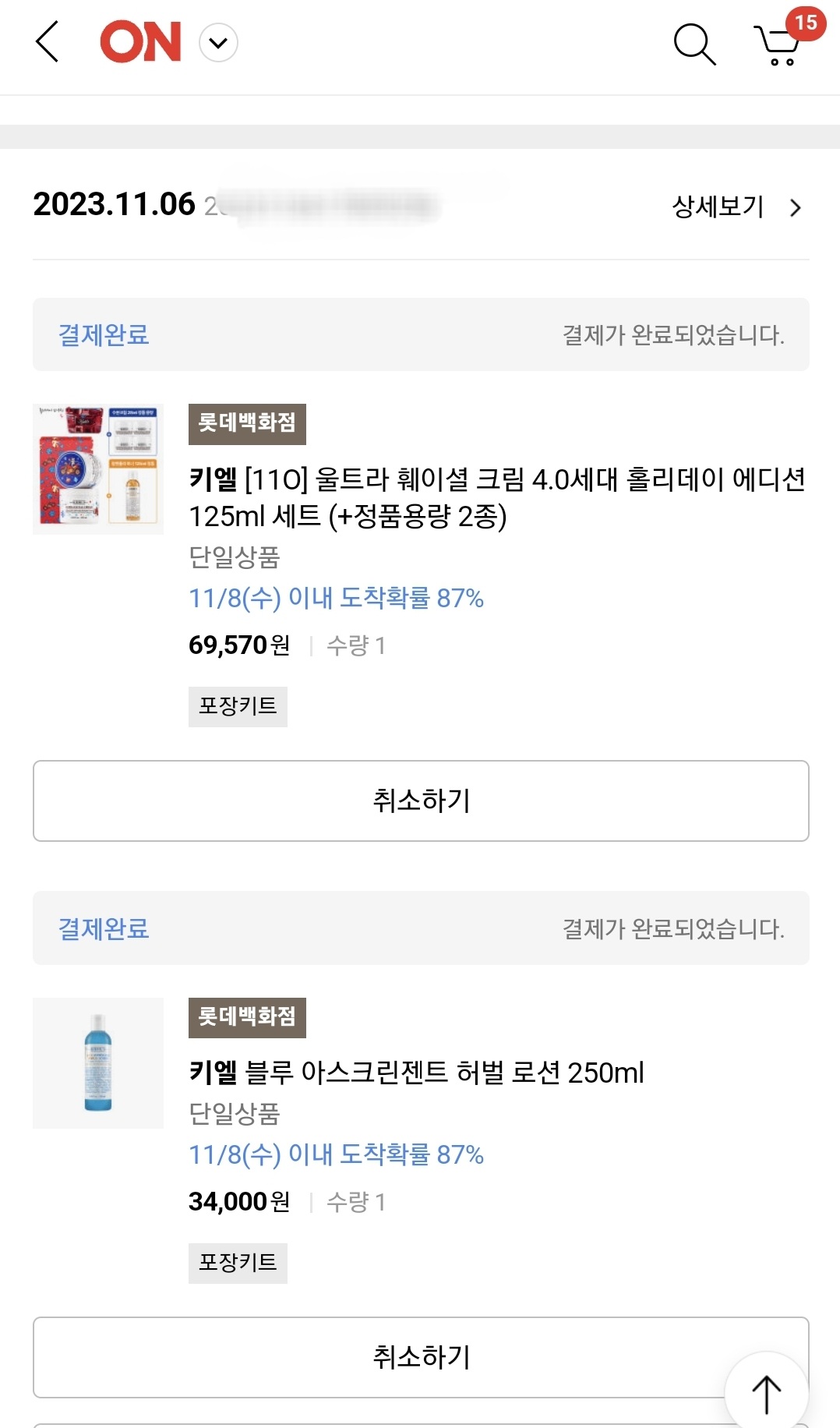Tap the first 롯데백화점 store badge
The image size is (840, 1428).
click(x=247, y=424)
